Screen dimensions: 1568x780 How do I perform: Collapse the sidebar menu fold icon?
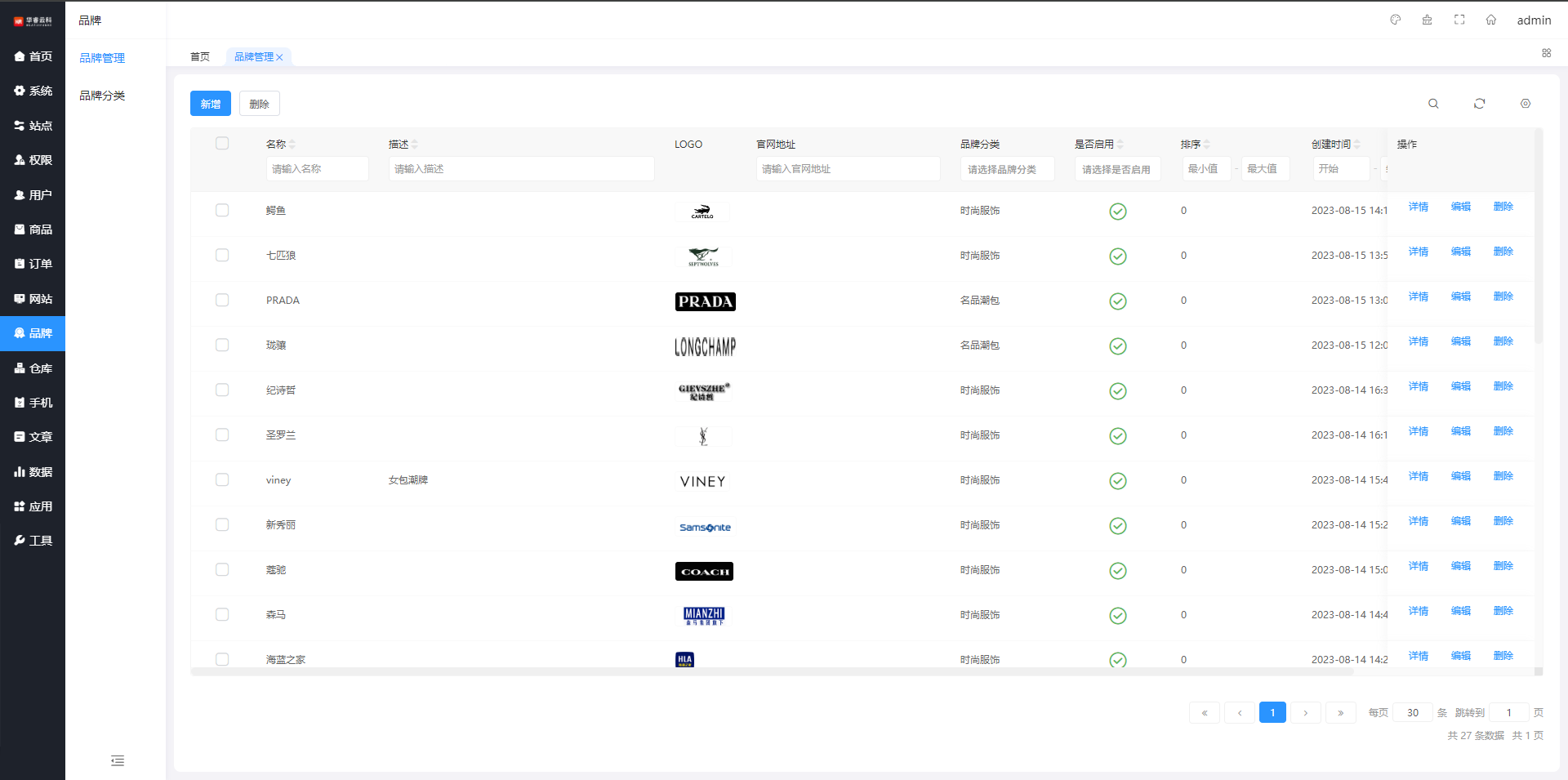coord(118,760)
